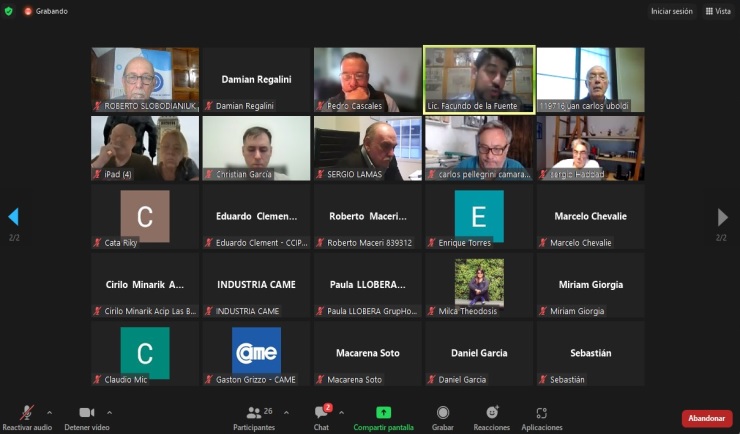This screenshot has width=740, height=434.
Task: Go to previous page with blue left arrow
Action: click(14, 217)
